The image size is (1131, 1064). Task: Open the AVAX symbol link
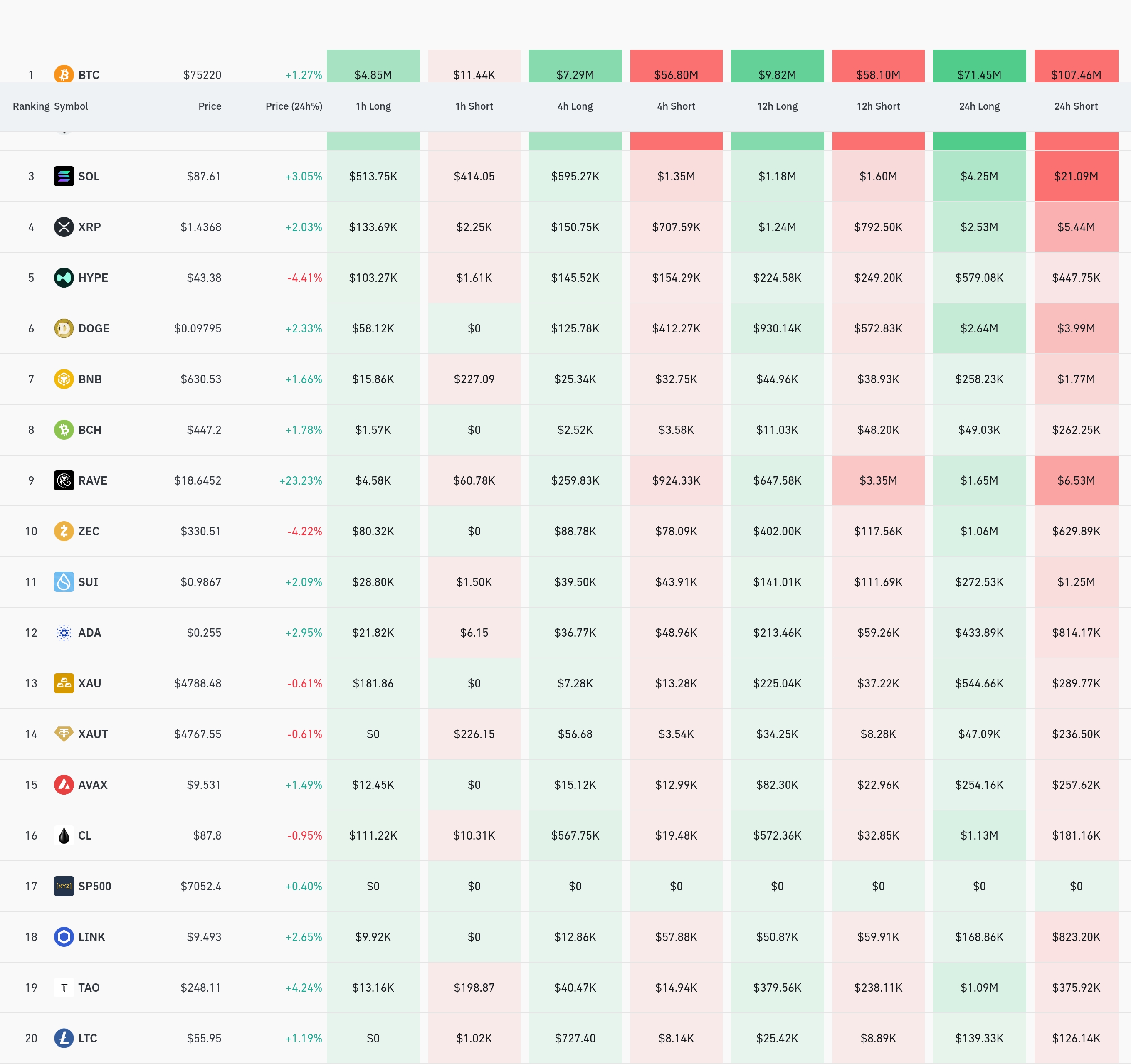click(x=93, y=785)
